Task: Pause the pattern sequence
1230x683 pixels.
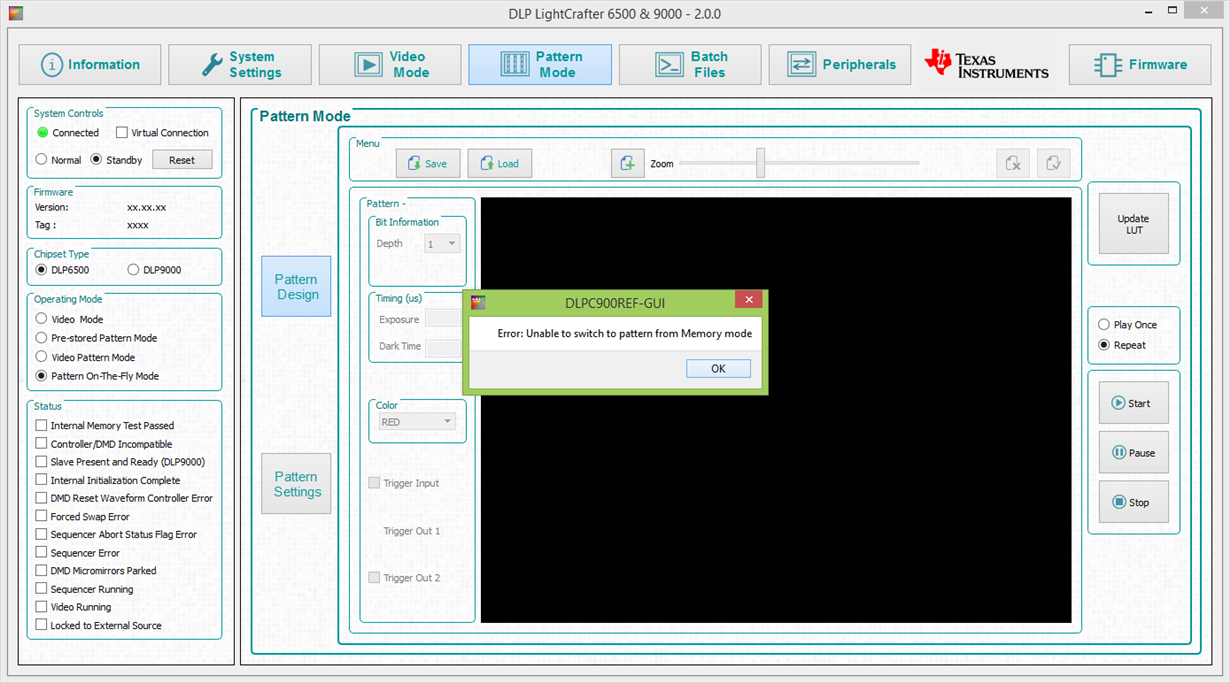Action: pos(1133,453)
